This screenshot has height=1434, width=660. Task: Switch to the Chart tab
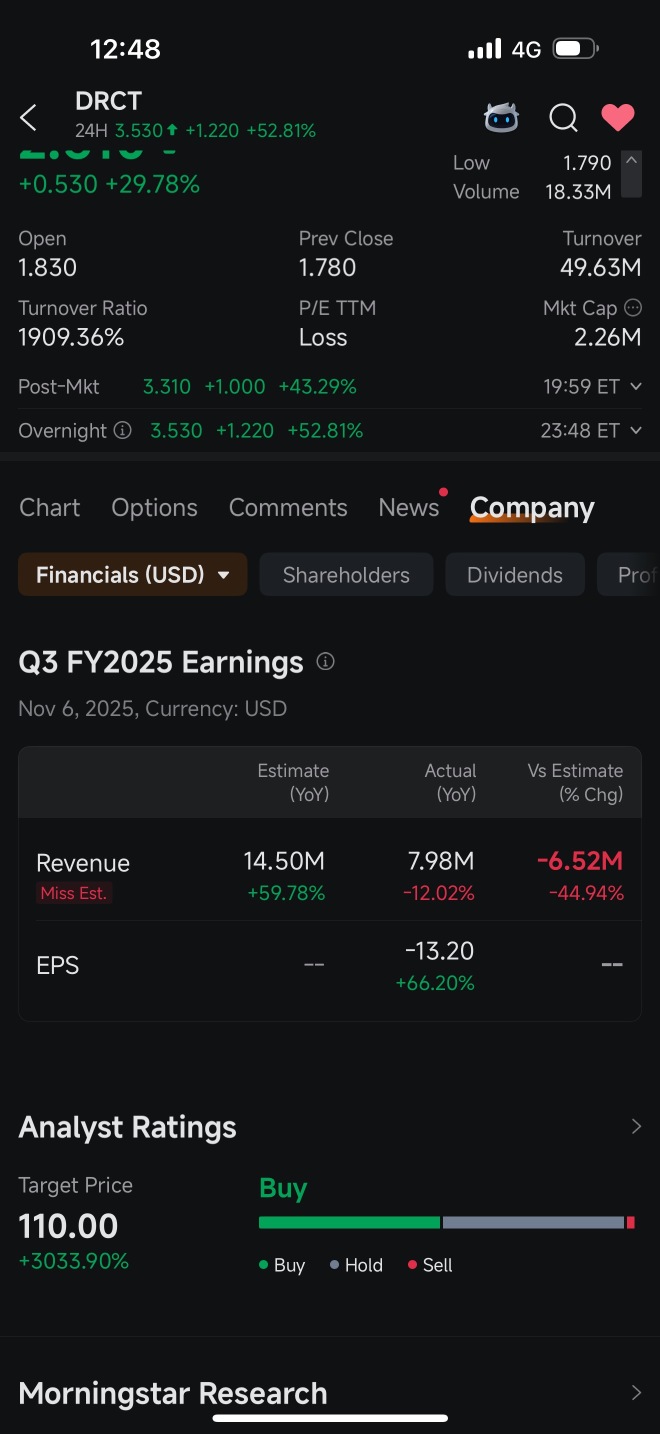pos(50,508)
